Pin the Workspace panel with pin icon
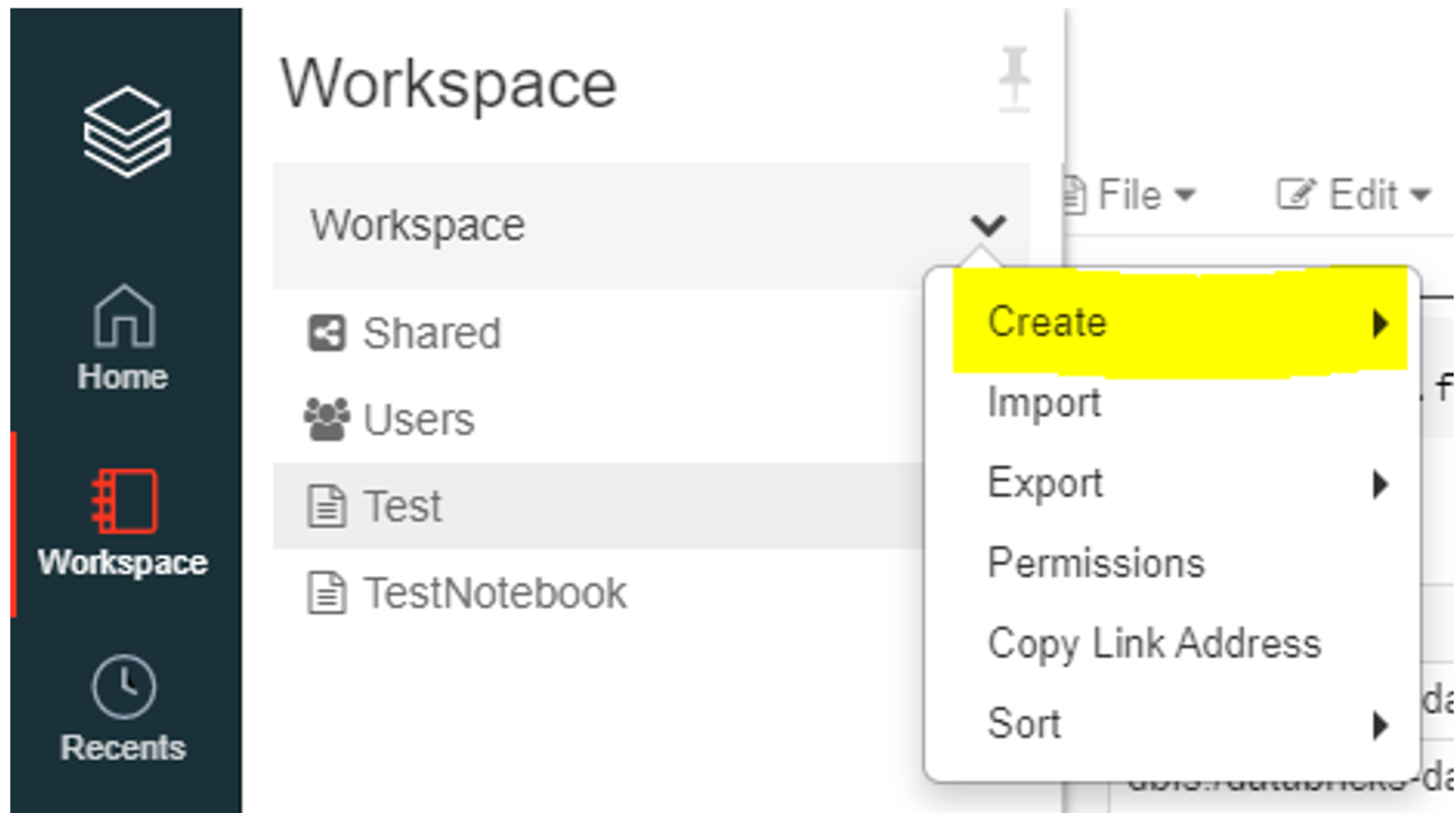 point(1013,78)
